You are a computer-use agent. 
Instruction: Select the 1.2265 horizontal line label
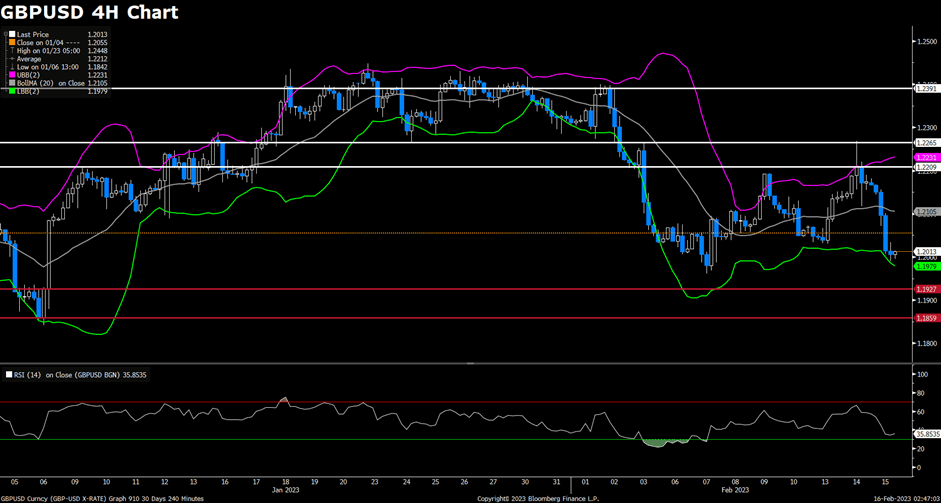point(925,143)
